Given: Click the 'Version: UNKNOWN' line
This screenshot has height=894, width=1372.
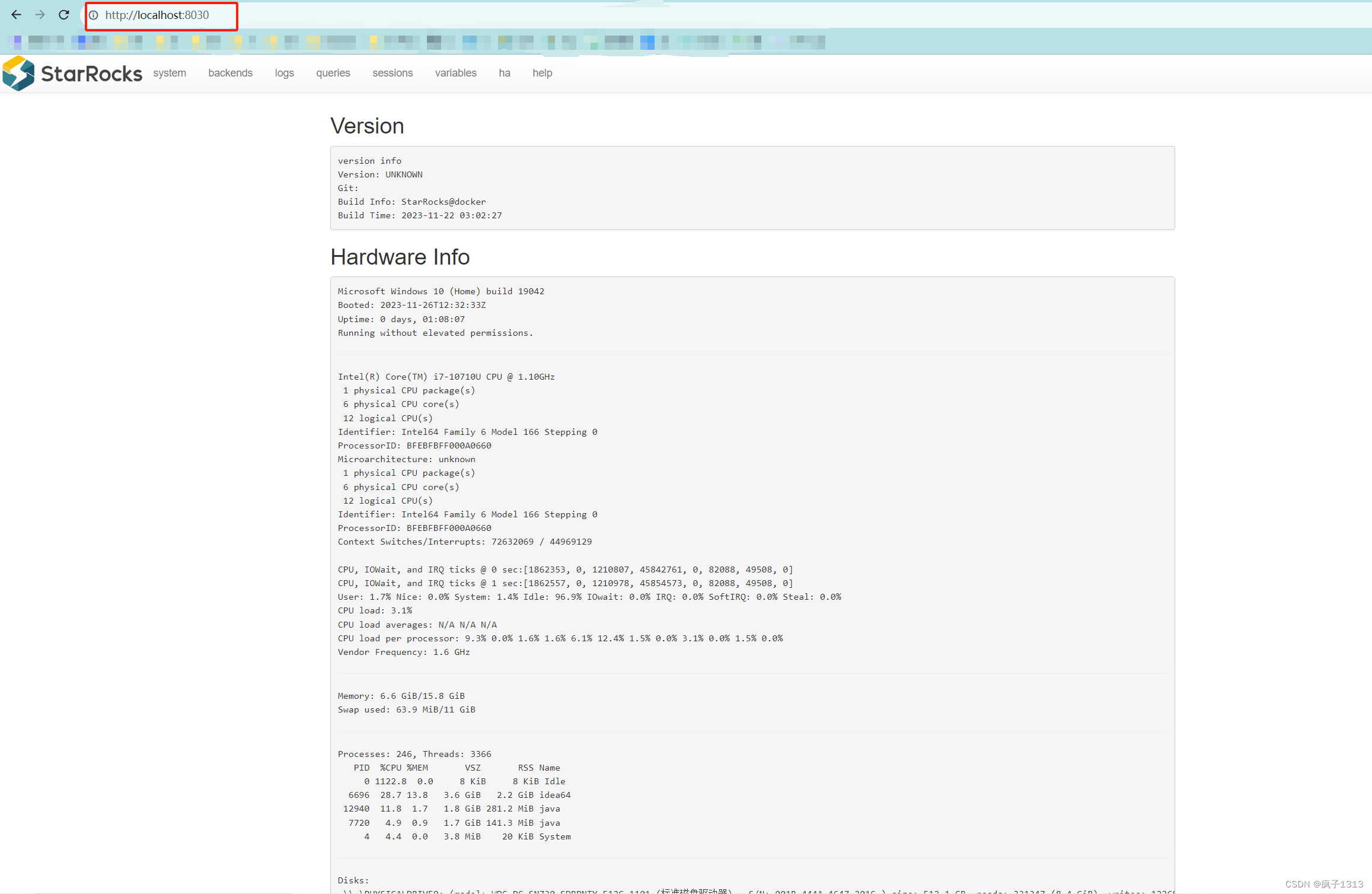Looking at the screenshot, I should coord(380,174).
